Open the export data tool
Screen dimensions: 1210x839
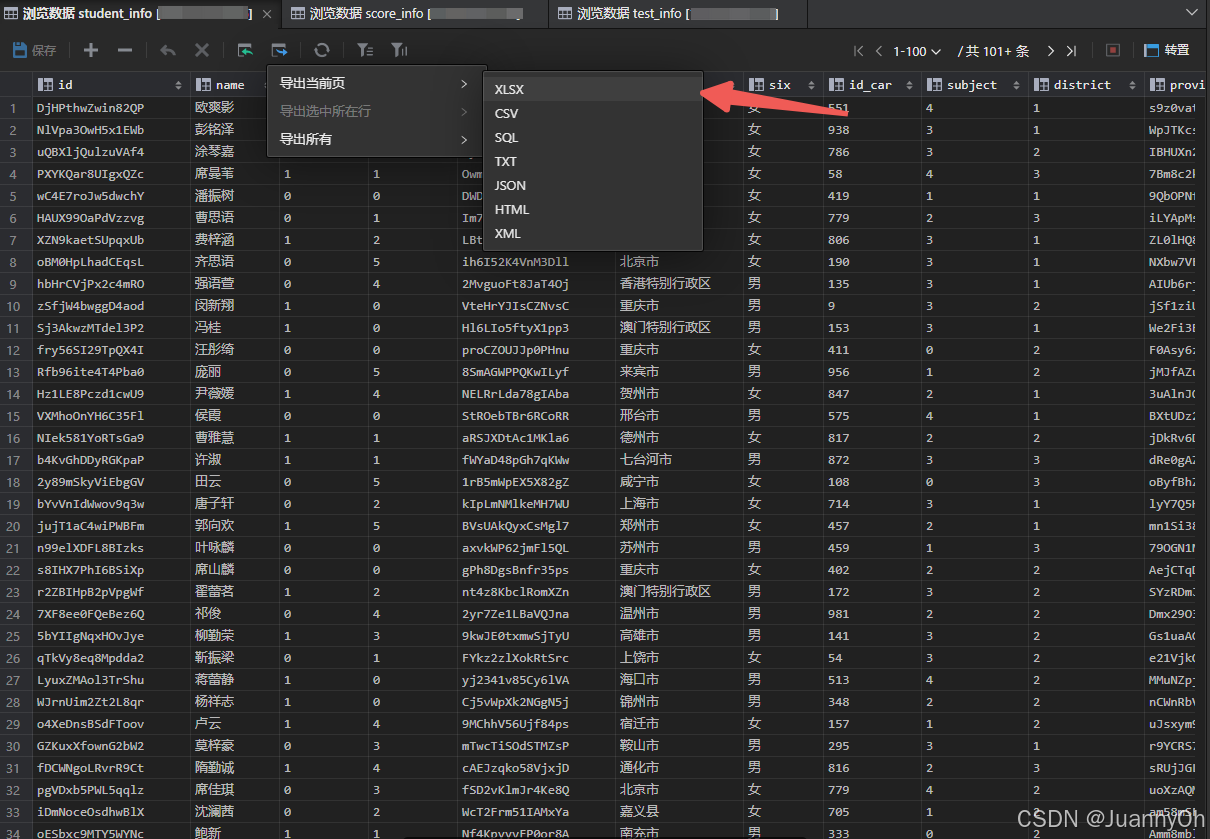click(x=279, y=50)
